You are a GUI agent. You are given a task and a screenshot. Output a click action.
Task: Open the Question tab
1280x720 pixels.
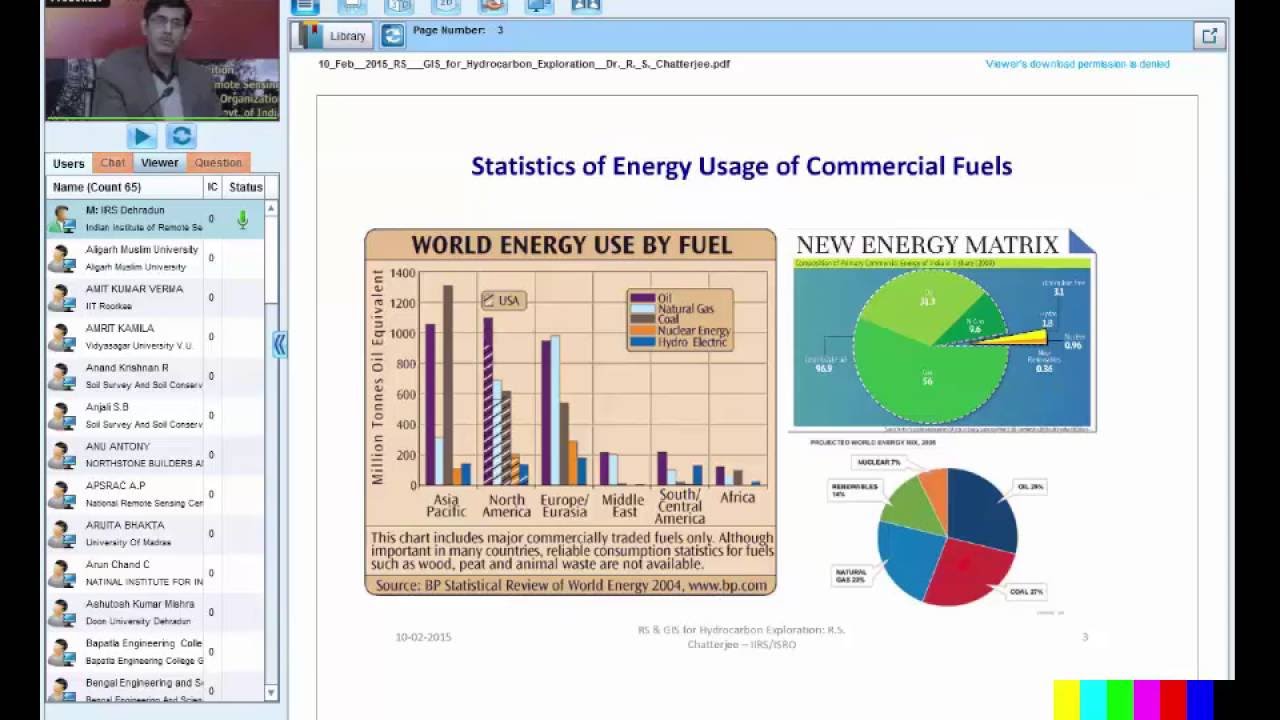point(218,163)
